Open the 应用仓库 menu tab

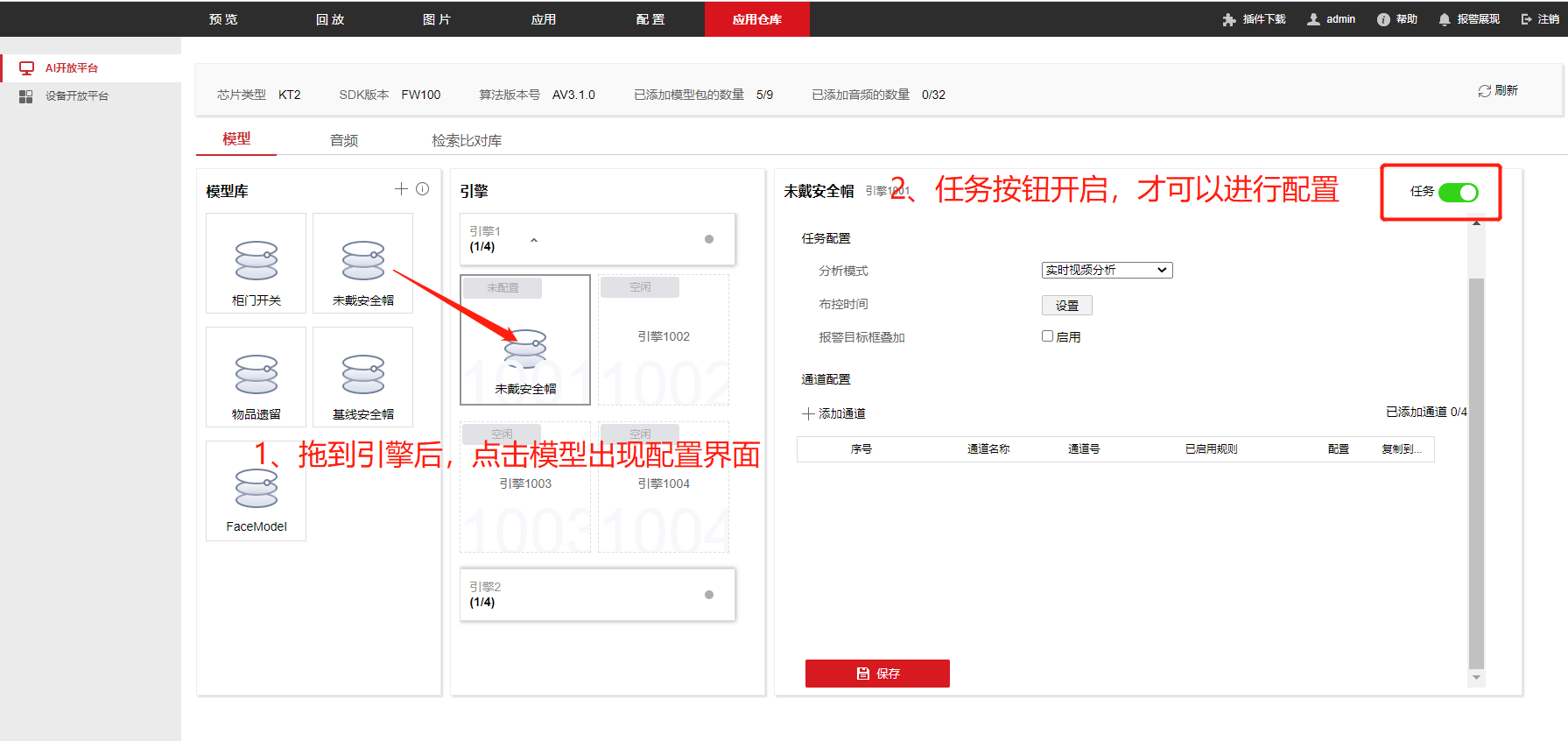pos(757,19)
